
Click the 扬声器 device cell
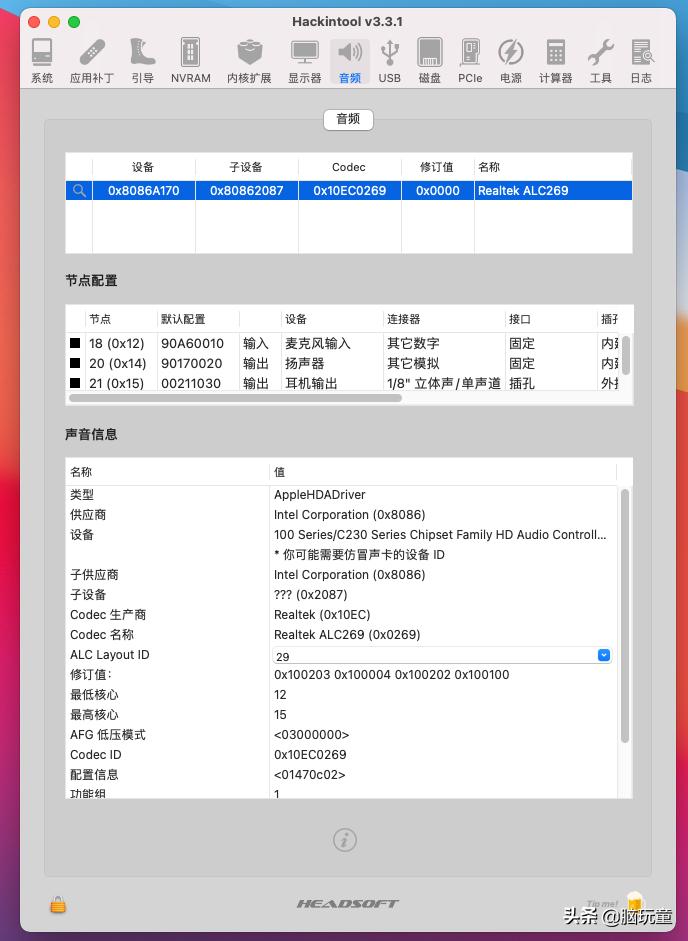click(x=305, y=364)
